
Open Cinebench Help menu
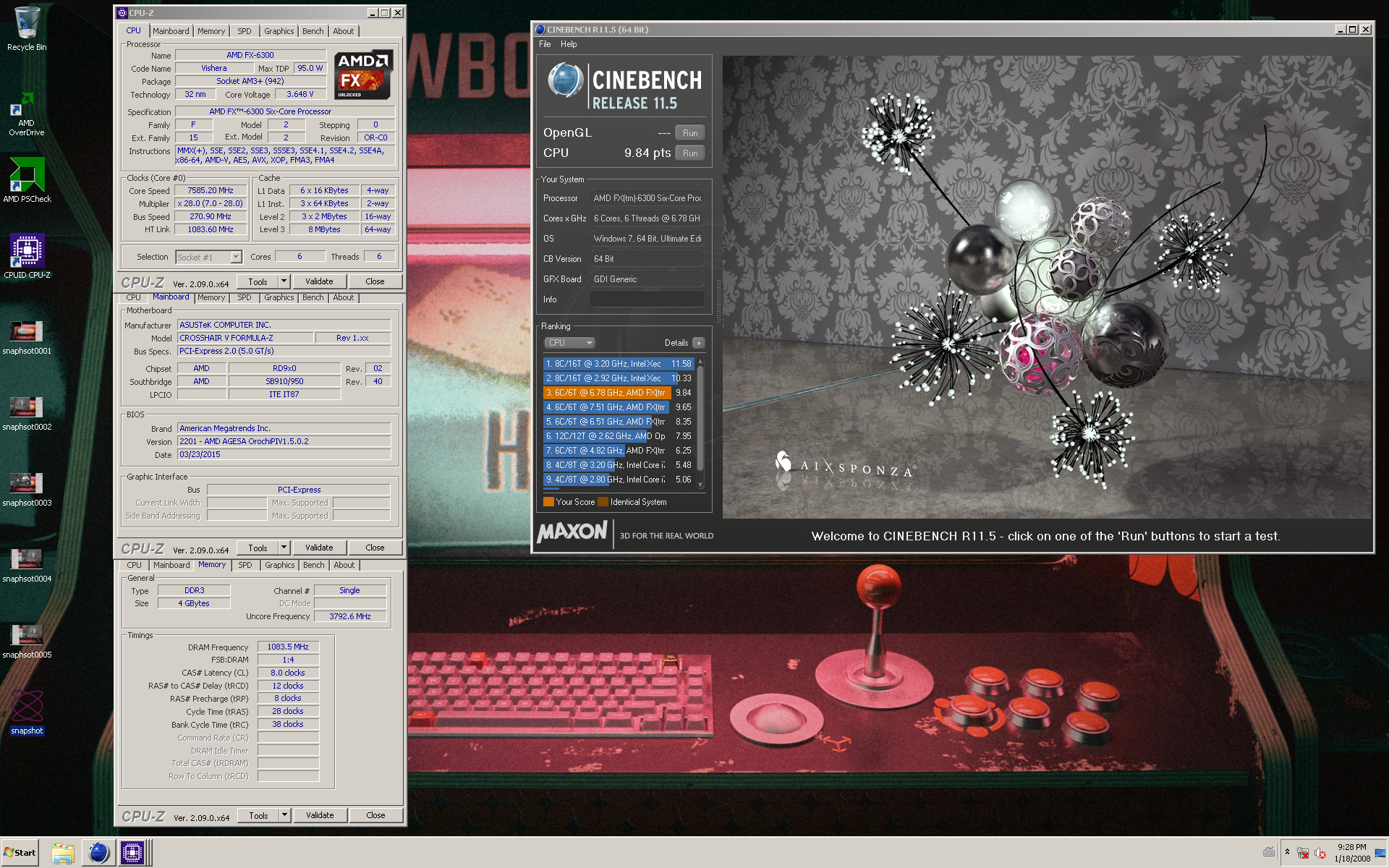tap(569, 44)
